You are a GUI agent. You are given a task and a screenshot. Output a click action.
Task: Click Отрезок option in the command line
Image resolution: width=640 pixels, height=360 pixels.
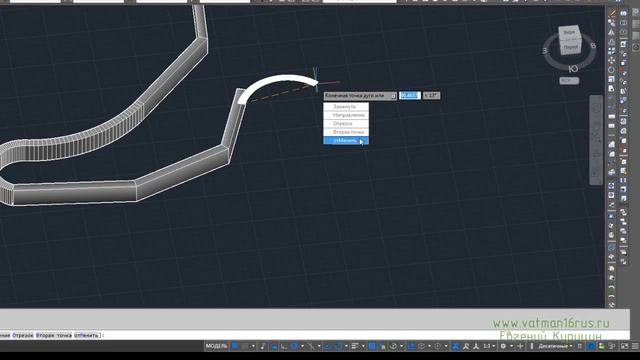coord(23,336)
